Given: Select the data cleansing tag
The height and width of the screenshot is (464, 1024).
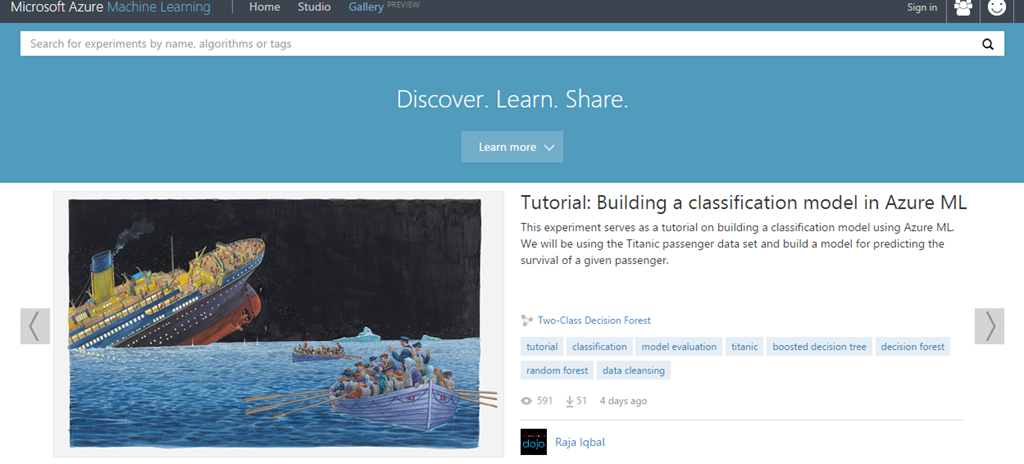Looking at the screenshot, I should click(x=633, y=371).
